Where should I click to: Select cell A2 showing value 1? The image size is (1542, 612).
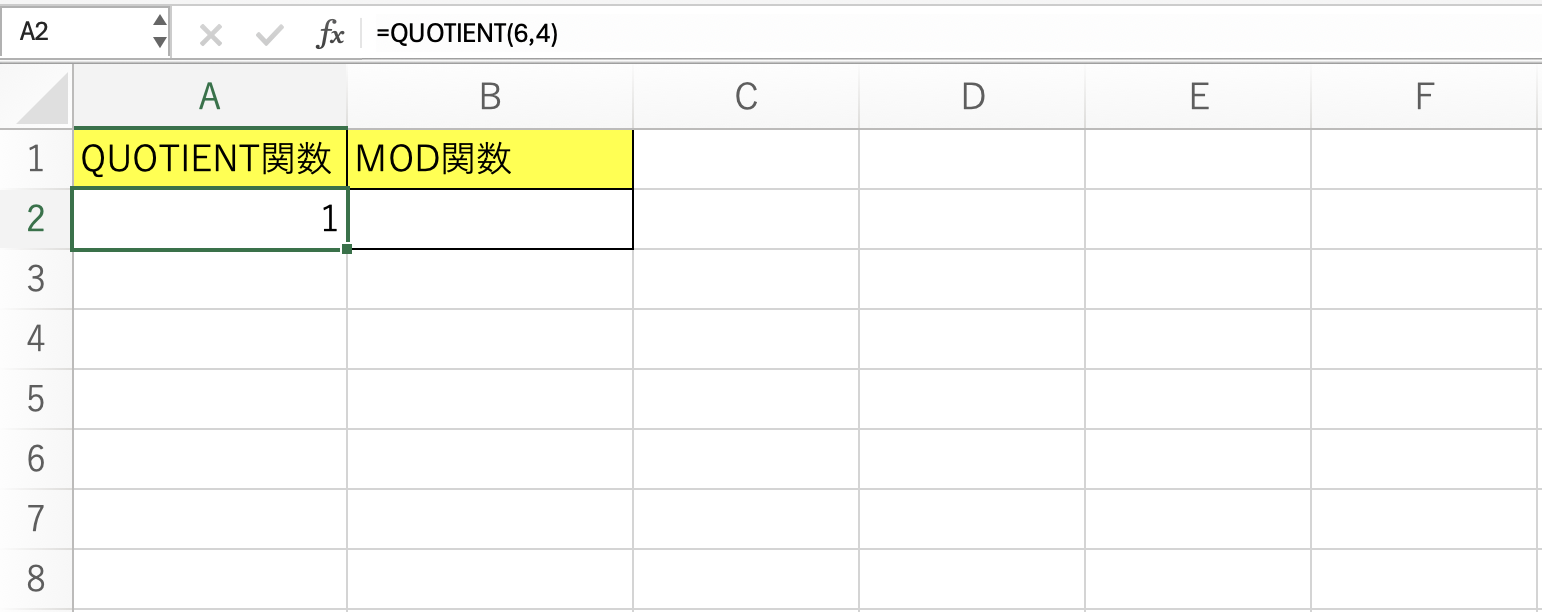(x=209, y=218)
